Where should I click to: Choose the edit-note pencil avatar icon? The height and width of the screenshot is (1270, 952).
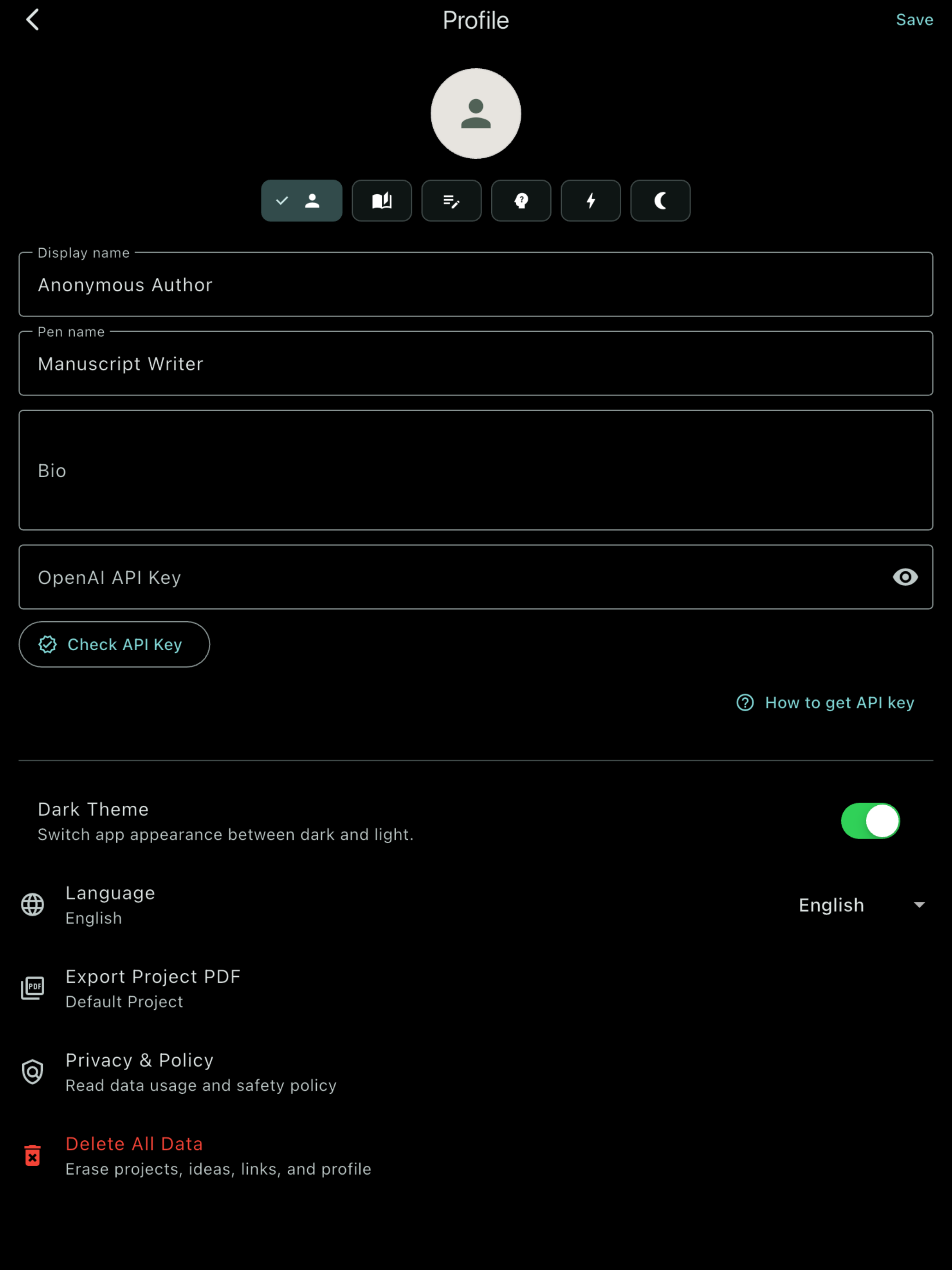coord(452,200)
